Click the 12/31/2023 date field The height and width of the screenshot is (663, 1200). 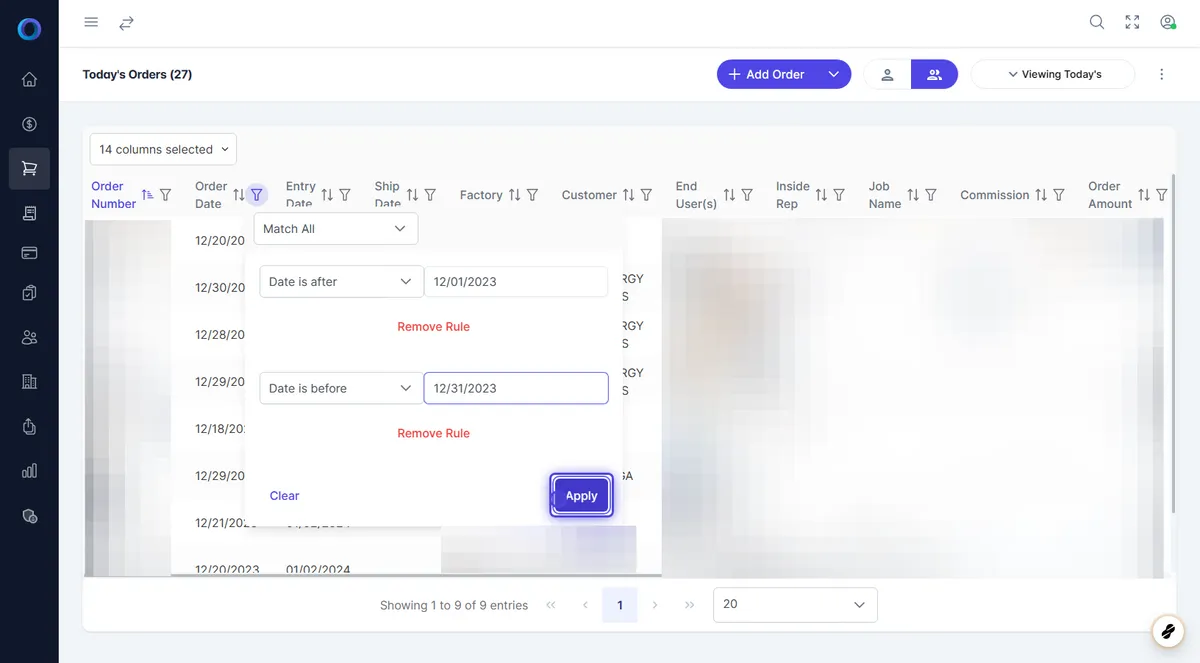tap(516, 388)
